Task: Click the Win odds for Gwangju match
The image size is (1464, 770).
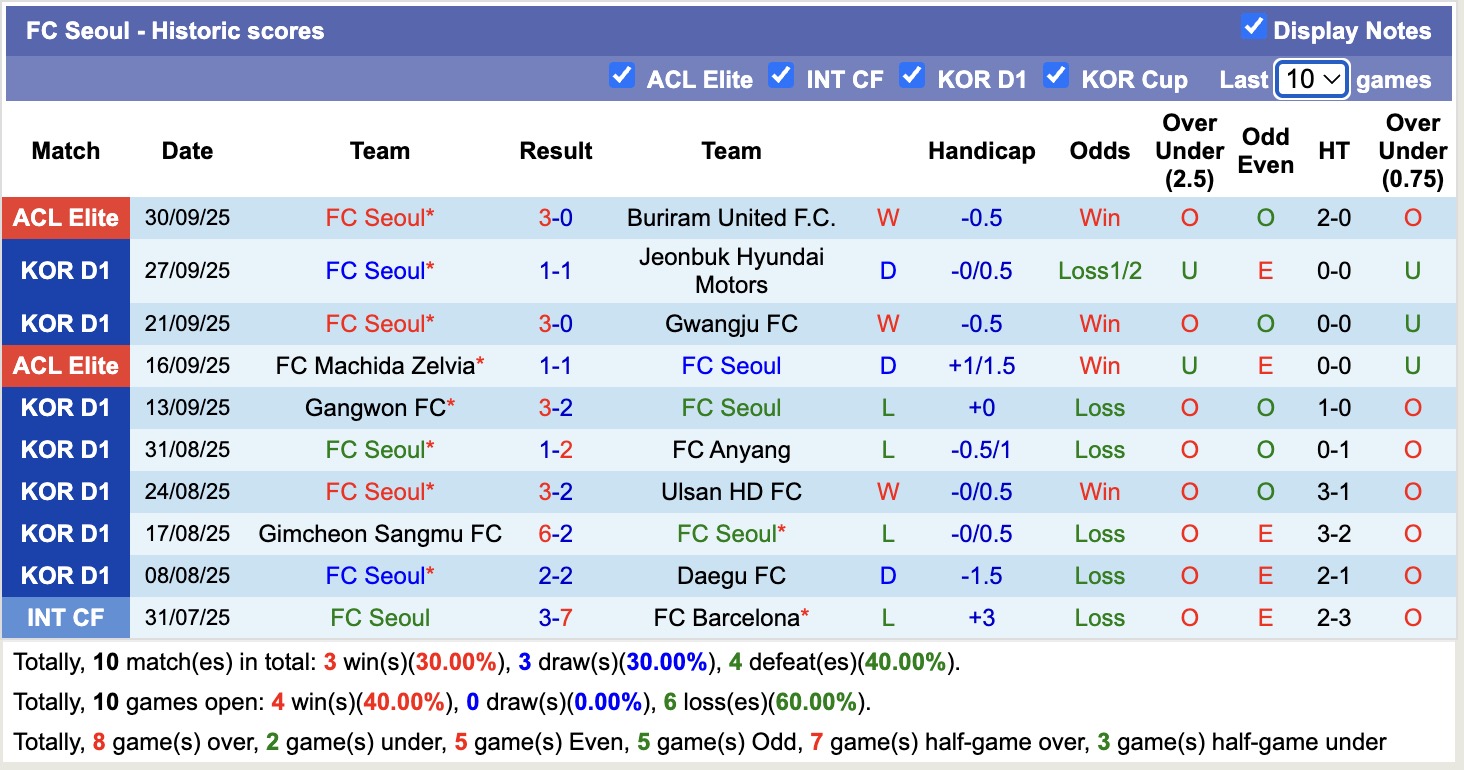Action: (x=1099, y=323)
